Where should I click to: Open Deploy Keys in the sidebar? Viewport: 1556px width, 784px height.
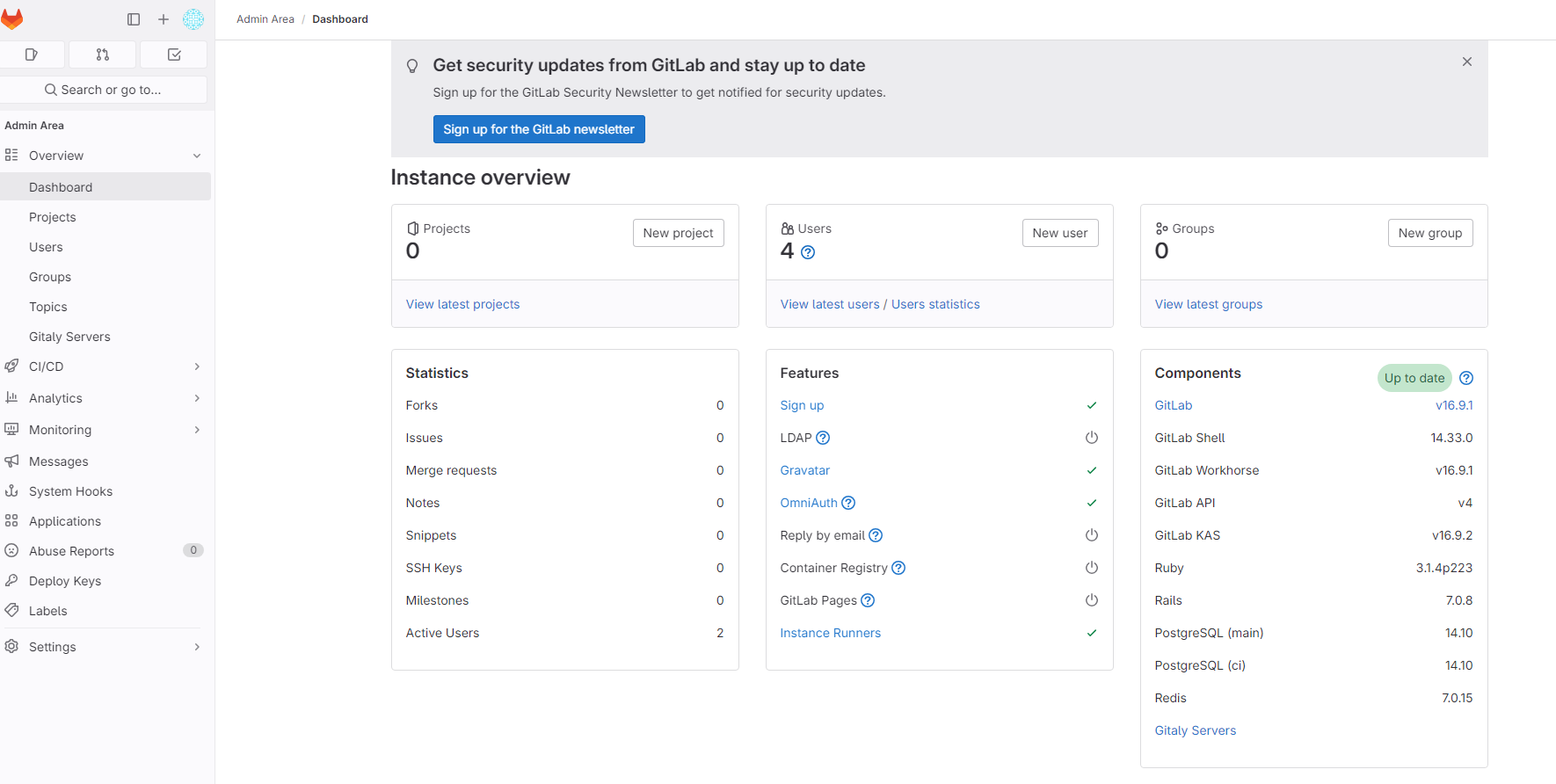coord(105,581)
